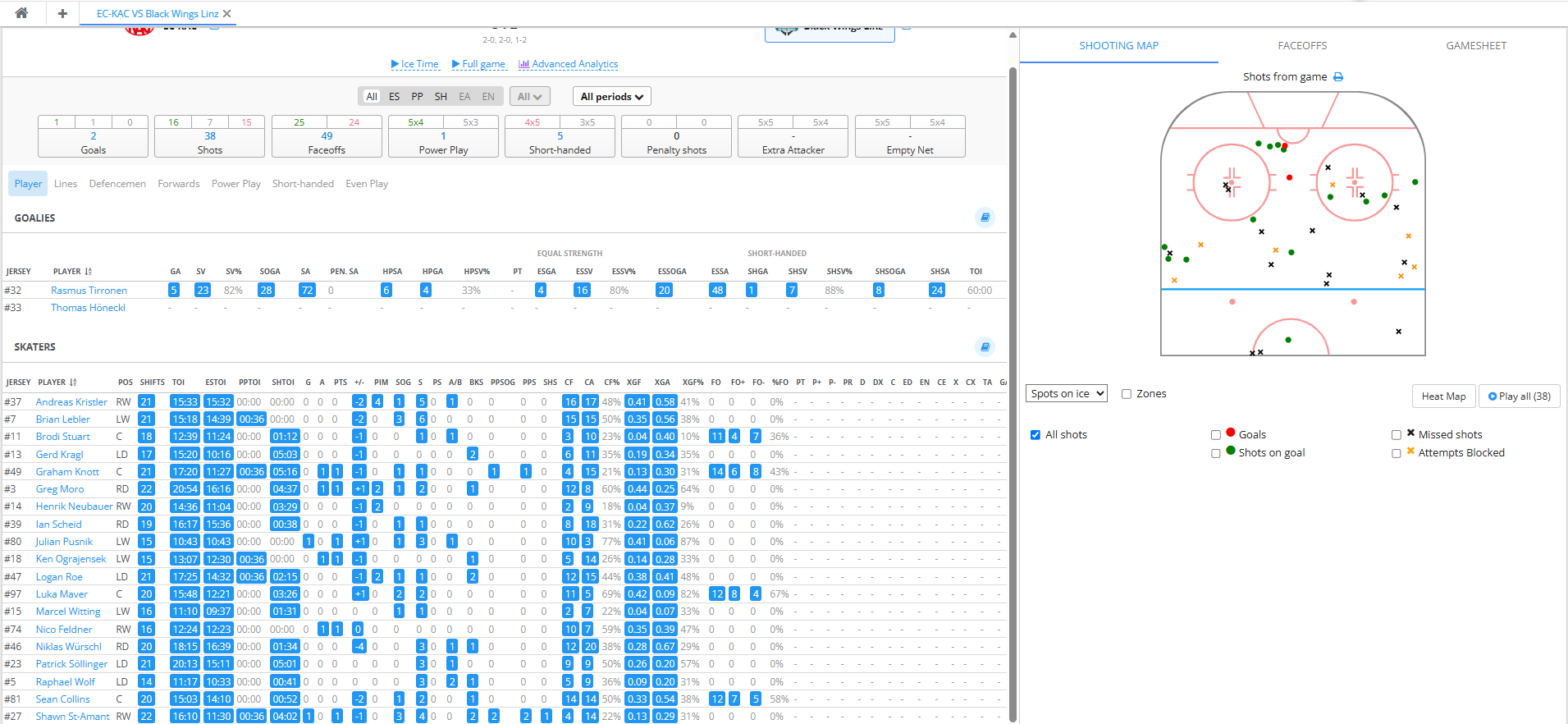
Task: Close the EC-KAC VS Black Wings Linz tab
Action: (227, 14)
